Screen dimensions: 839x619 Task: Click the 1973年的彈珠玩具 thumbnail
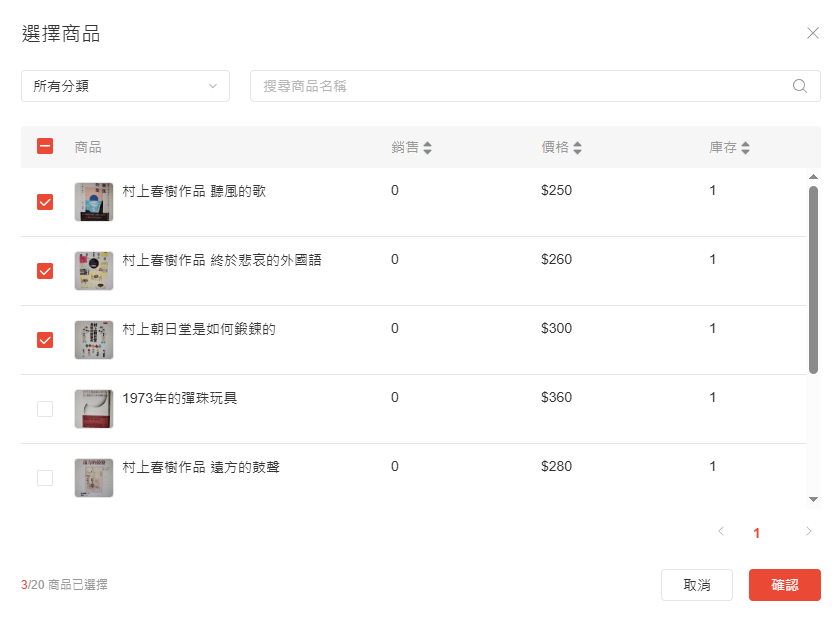coord(94,409)
